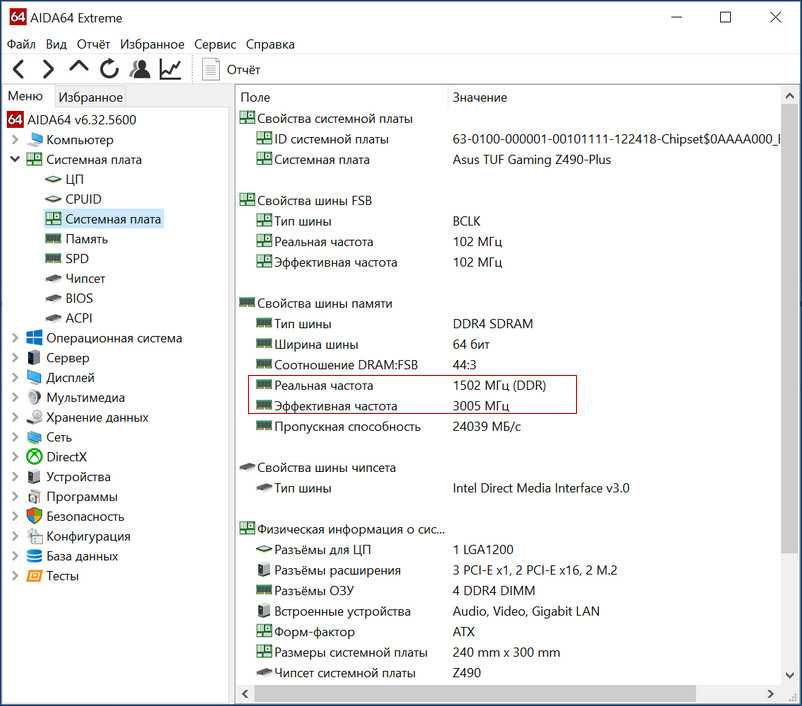
Task: Select the BIOS tree item
Action: [x=80, y=298]
